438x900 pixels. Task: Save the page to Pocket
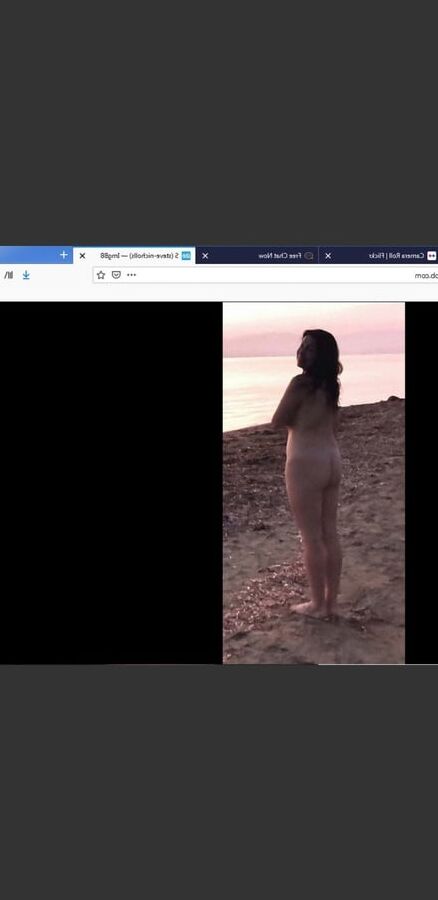click(116, 275)
